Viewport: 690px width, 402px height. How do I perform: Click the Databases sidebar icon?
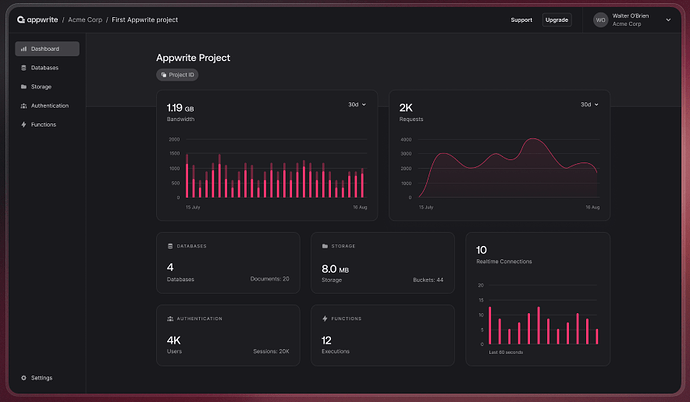pyautogui.click(x=23, y=68)
